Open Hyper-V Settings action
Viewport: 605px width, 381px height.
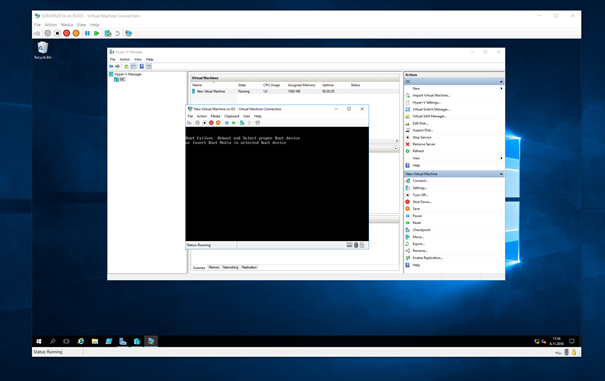(x=426, y=102)
